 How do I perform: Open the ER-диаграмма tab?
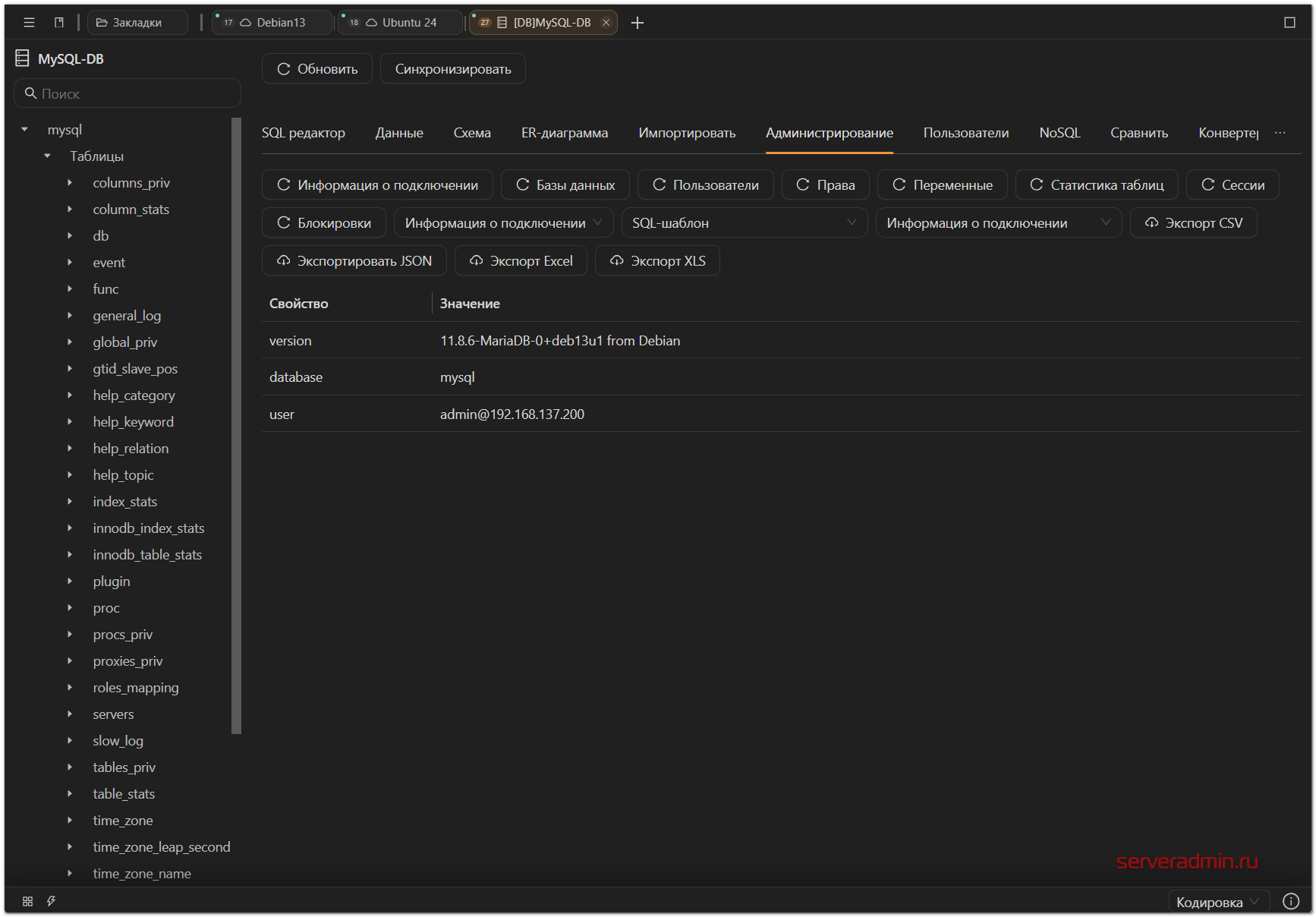point(565,133)
